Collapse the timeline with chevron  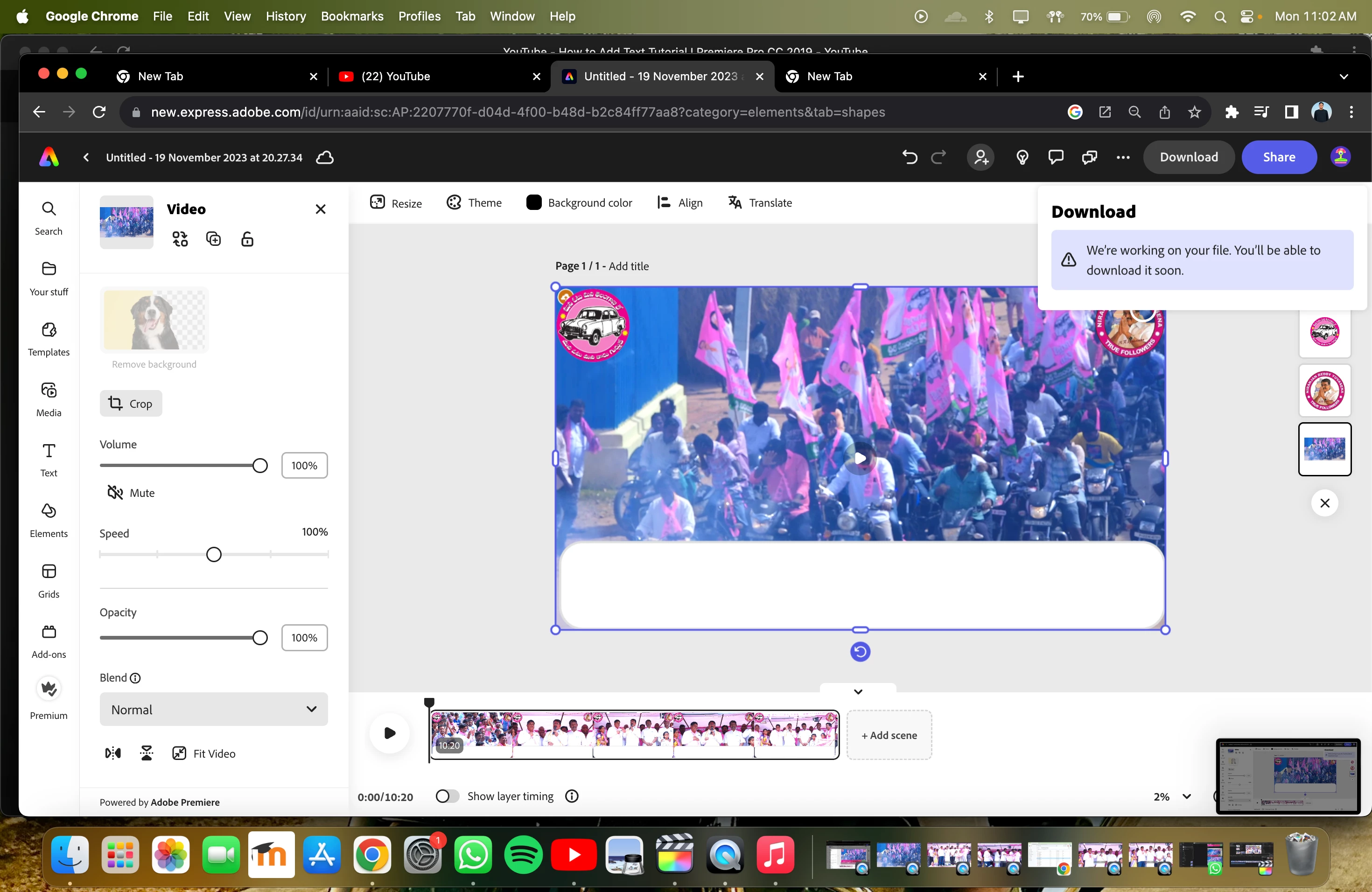point(858,691)
